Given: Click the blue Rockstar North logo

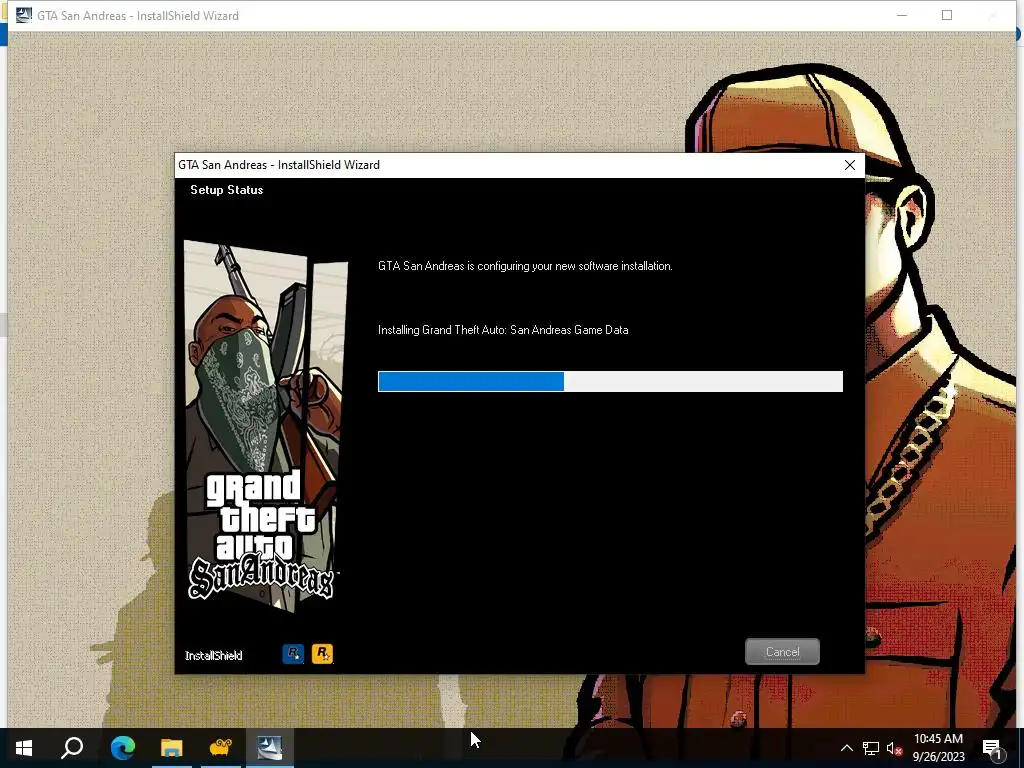Looking at the screenshot, I should (x=293, y=654).
